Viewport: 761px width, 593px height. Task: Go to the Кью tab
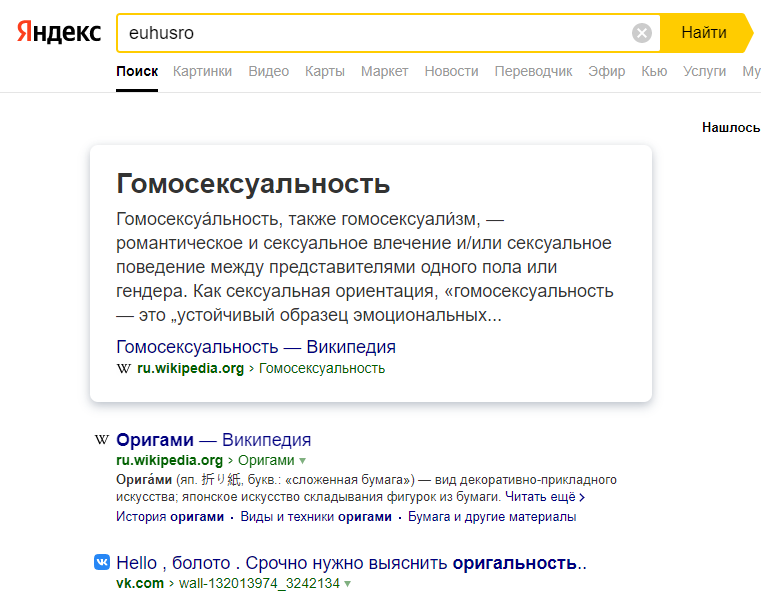point(654,71)
